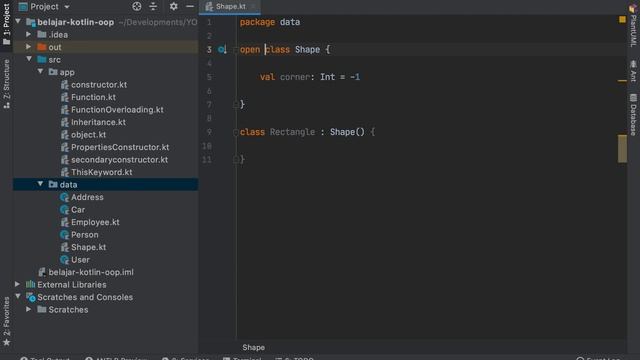Click the yellow warning stripe mark on scrollbar
Viewport: 640px width, 360px height.
click(622, 81)
